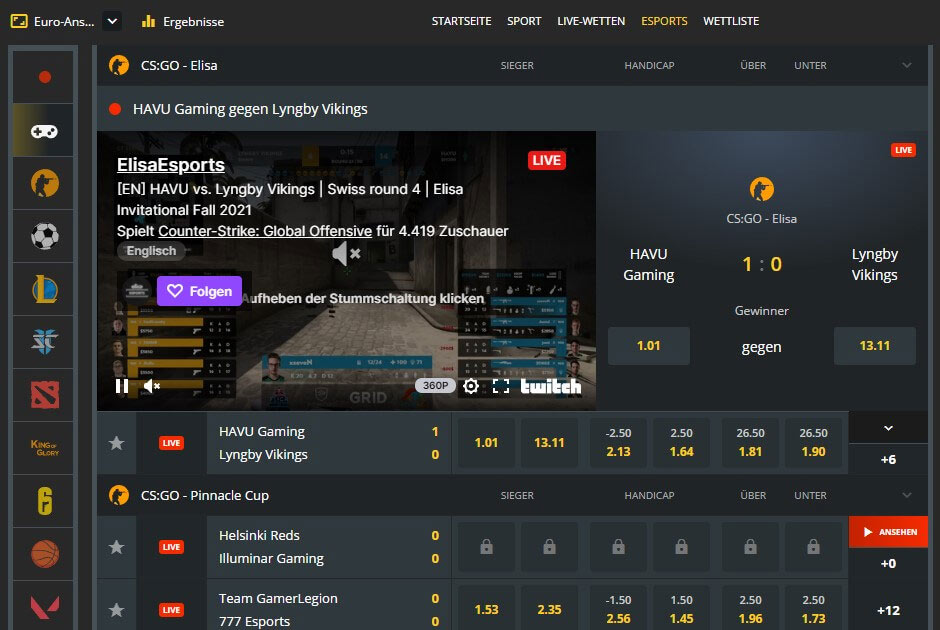The width and height of the screenshot is (940, 630).
Task: Click the HAVU Gaming gegen Lyngby Vikings title
Action: [x=250, y=109]
